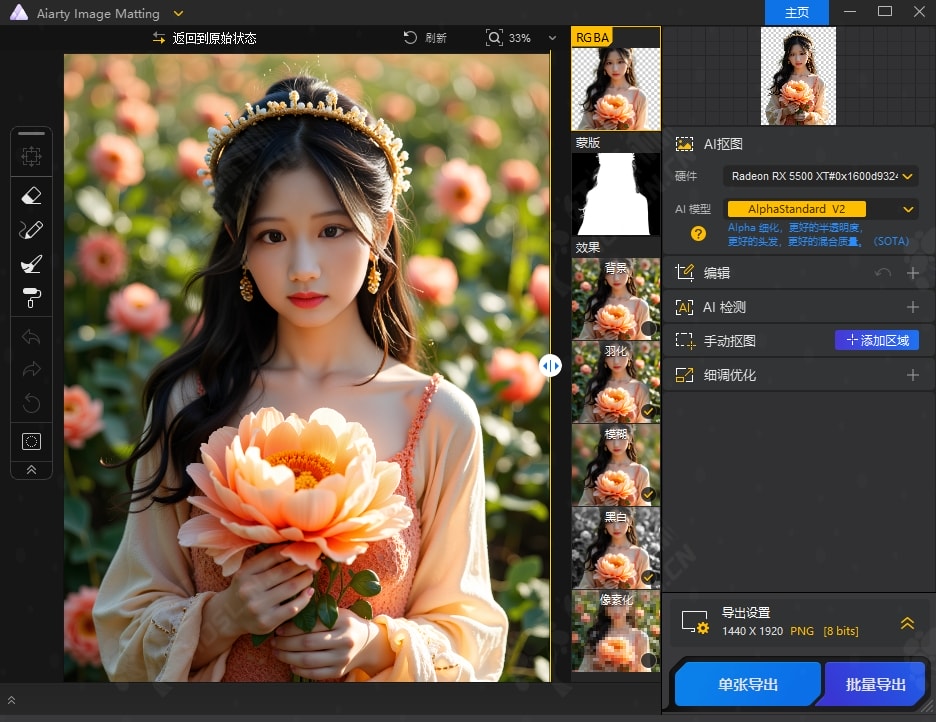Click the before/after comparison slider handle

pos(550,366)
